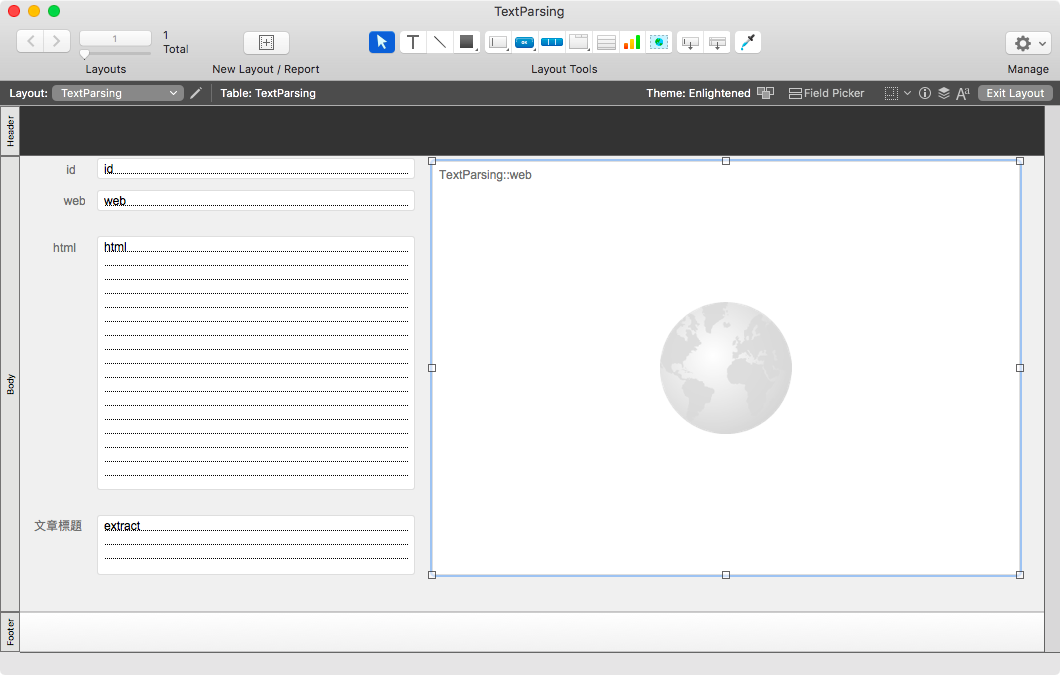The image size is (1060, 675).
Task: Click the Footer part label
Action: coord(10,632)
